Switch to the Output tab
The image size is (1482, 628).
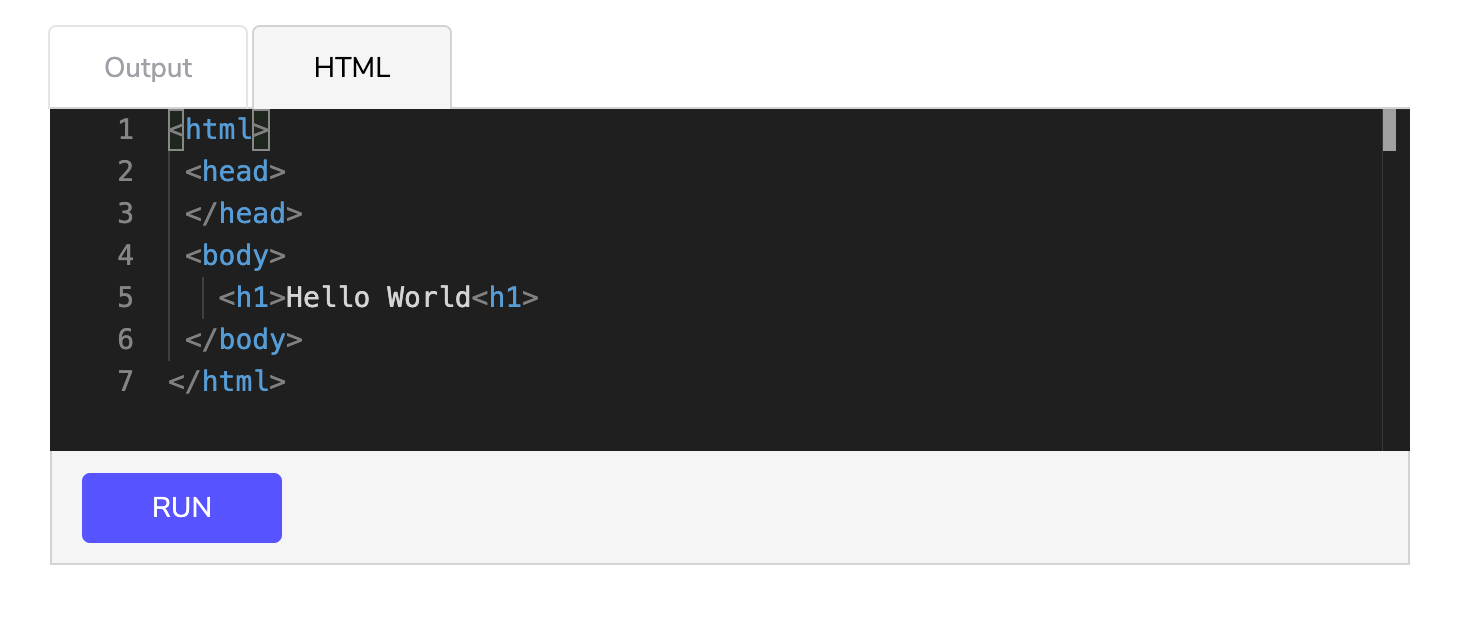pos(148,68)
